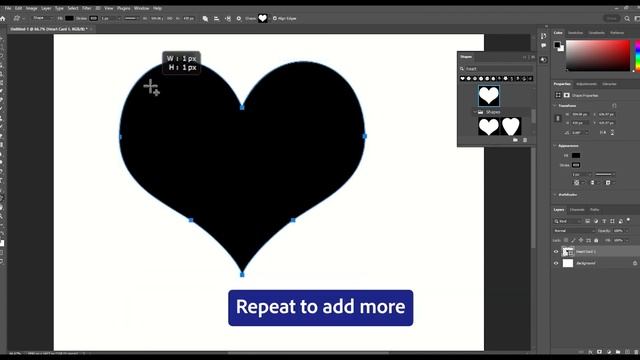Viewport: 640px width, 360px height.
Task: Collapse the Appearance section in Properties
Action: click(x=555, y=146)
